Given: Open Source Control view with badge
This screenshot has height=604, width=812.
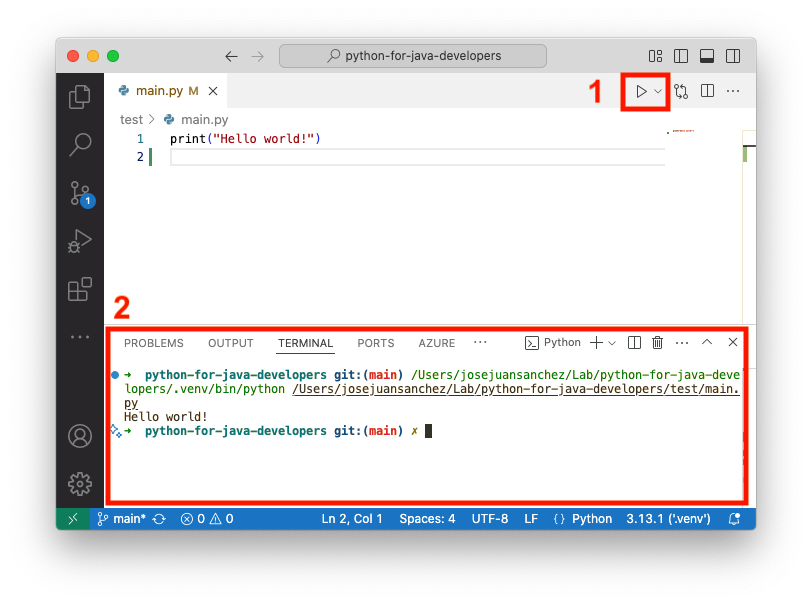Looking at the screenshot, I should point(80,193).
